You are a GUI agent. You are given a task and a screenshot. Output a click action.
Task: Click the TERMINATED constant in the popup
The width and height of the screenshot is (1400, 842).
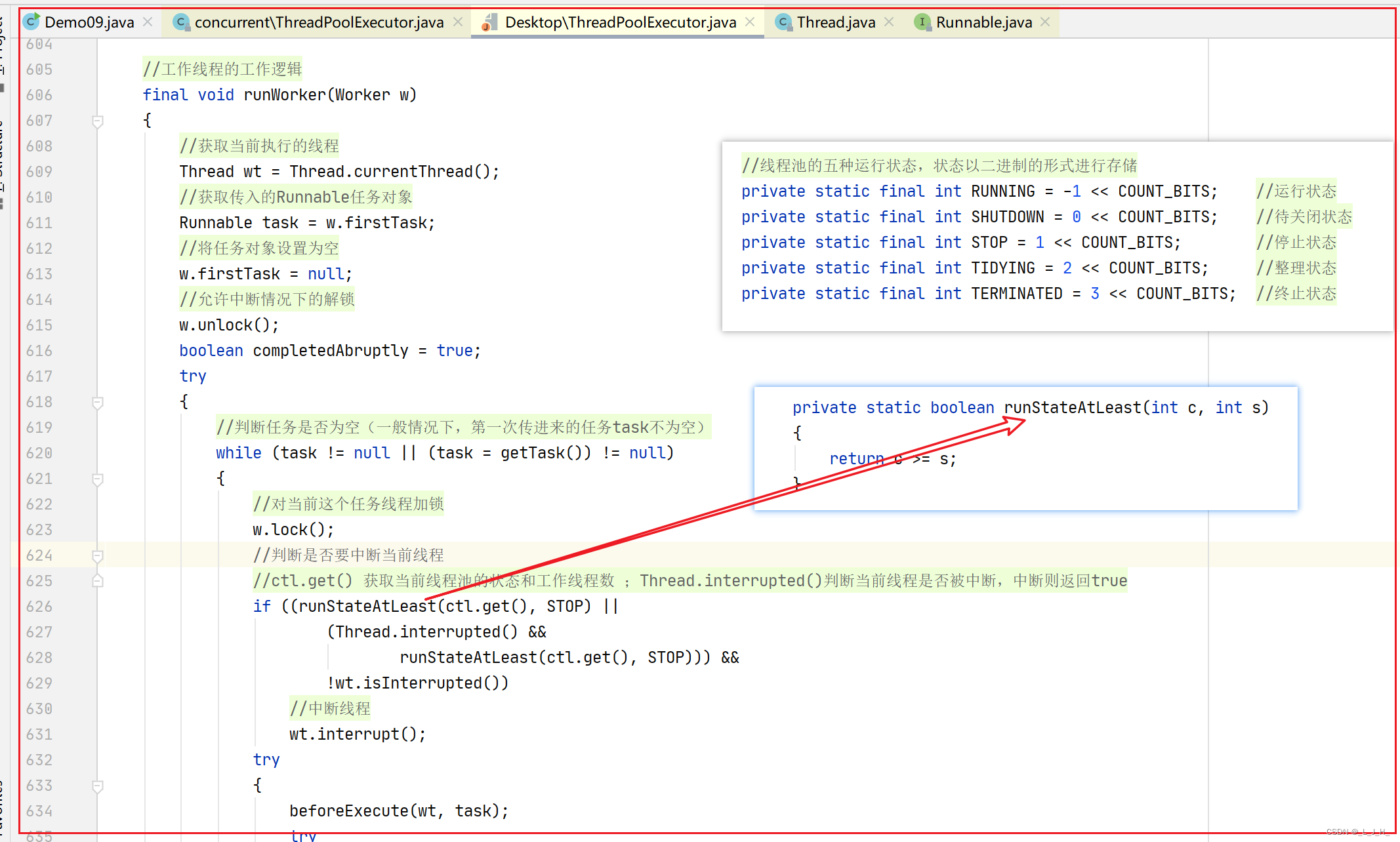click(1017, 294)
